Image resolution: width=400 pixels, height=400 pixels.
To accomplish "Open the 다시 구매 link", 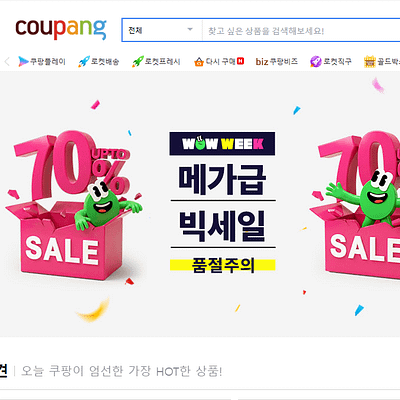I will (x=219, y=61).
